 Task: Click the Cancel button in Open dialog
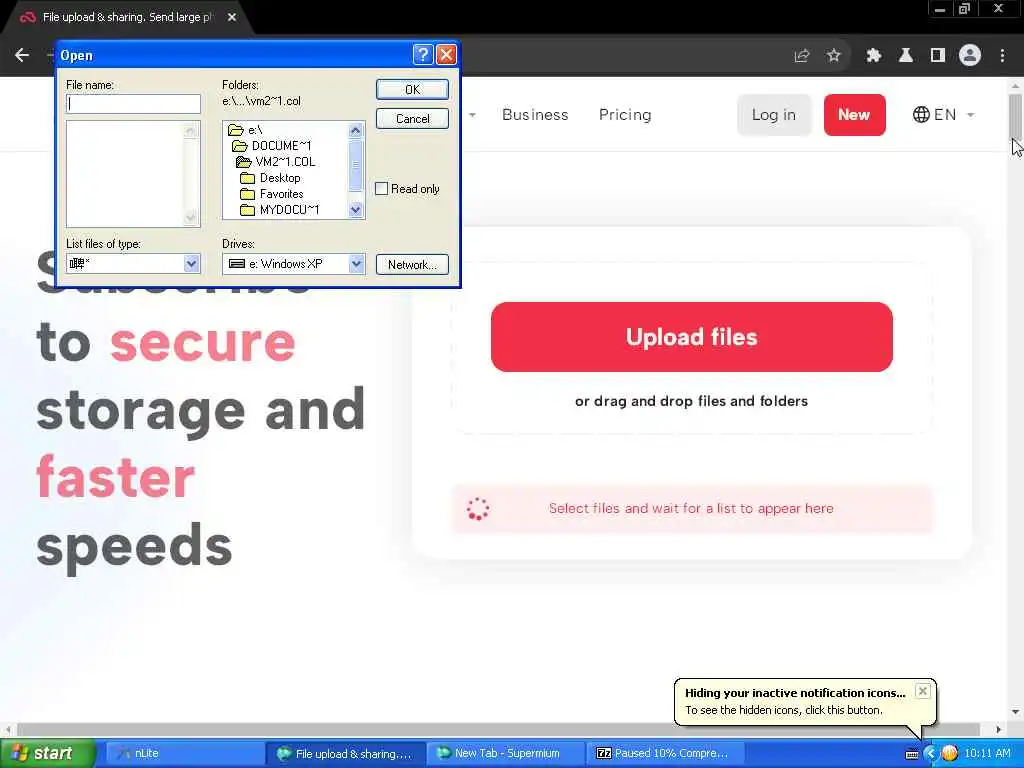pyautogui.click(x=412, y=118)
